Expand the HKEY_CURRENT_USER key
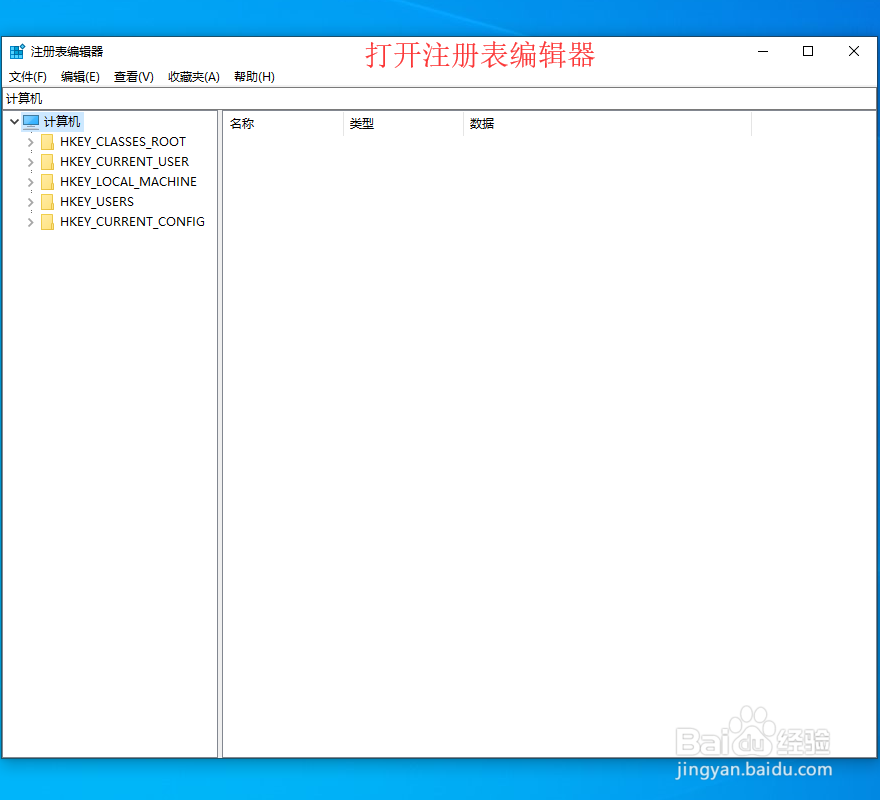Image resolution: width=880 pixels, height=800 pixels. [x=31, y=162]
